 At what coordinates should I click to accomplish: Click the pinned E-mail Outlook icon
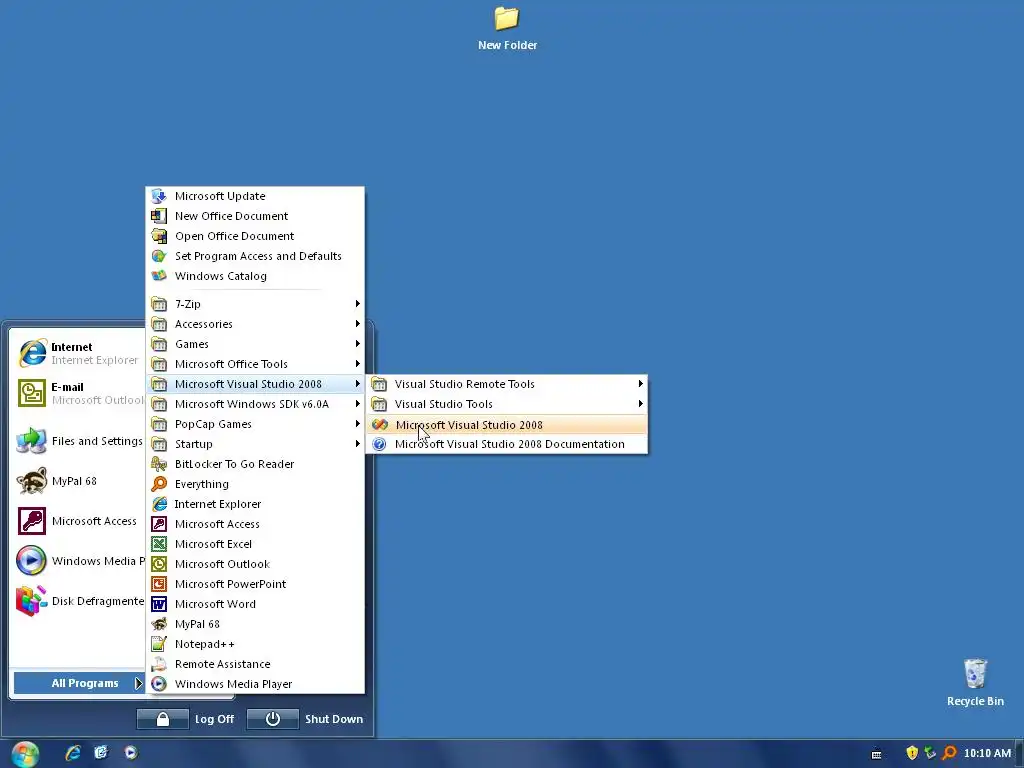pos(32,393)
